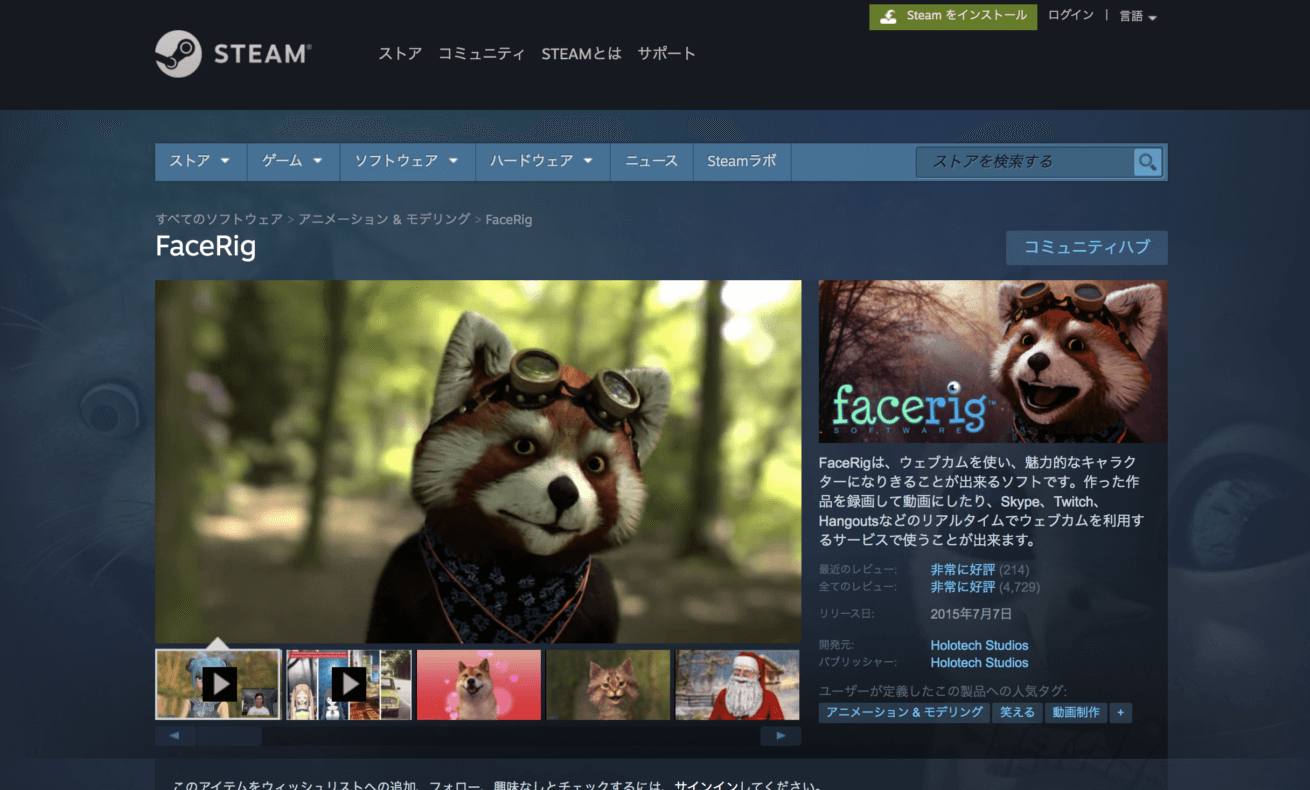Click the FaceRig breadcrumb link
Image resolution: width=1310 pixels, height=790 pixels.
[509, 219]
